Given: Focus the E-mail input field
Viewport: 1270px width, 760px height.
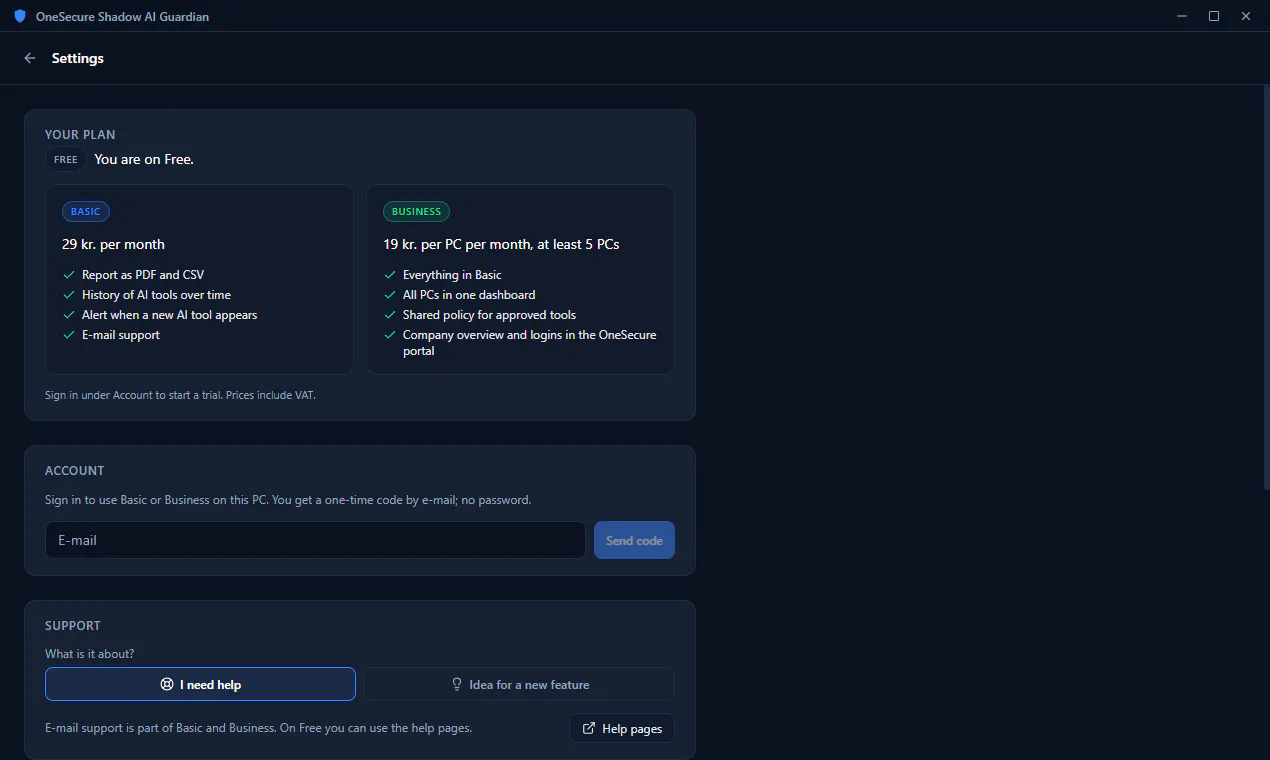Looking at the screenshot, I should click(x=315, y=540).
